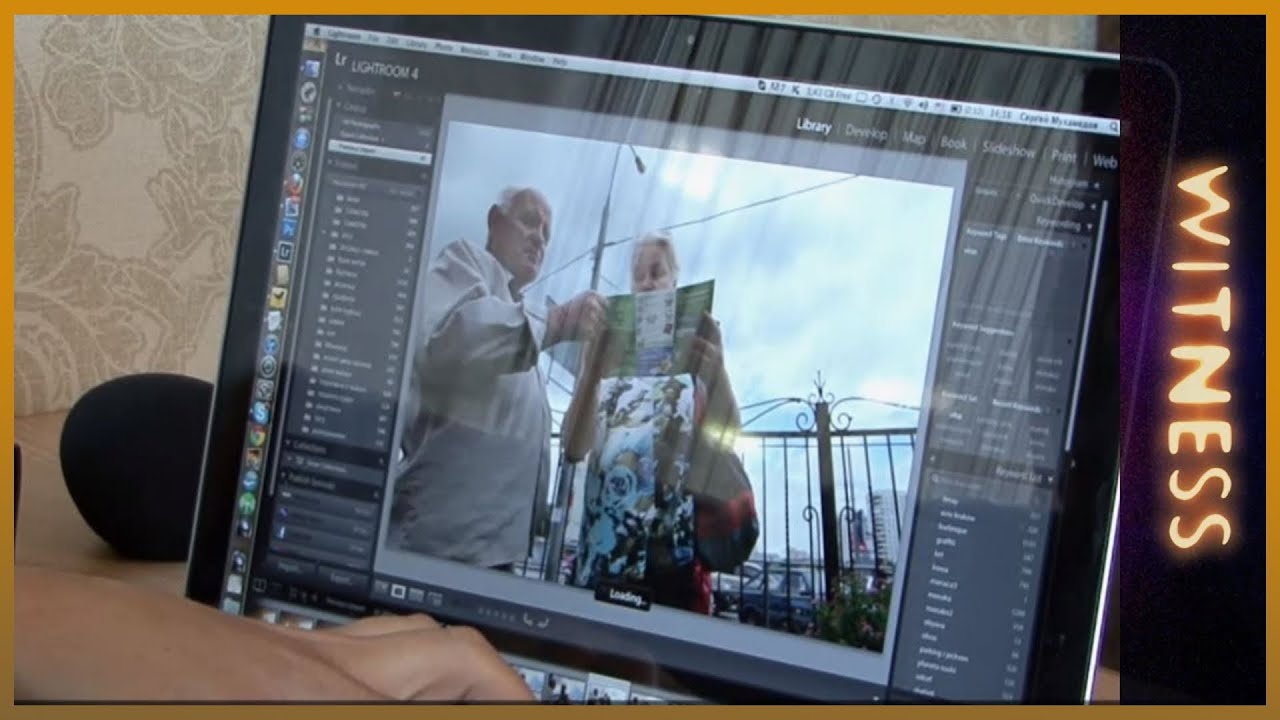Click the Import button

292,567
